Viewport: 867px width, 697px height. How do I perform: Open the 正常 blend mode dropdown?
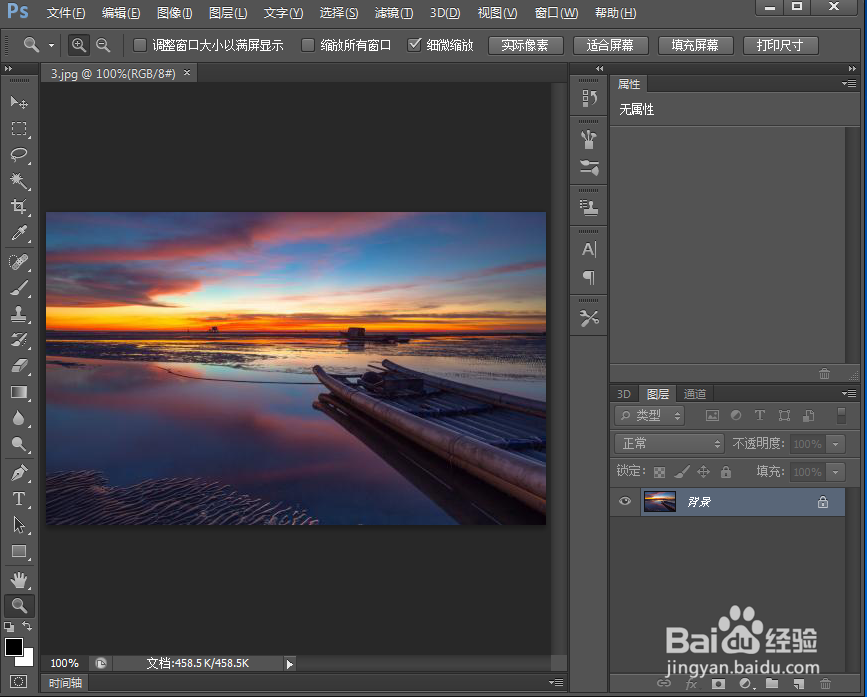point(670,443)
